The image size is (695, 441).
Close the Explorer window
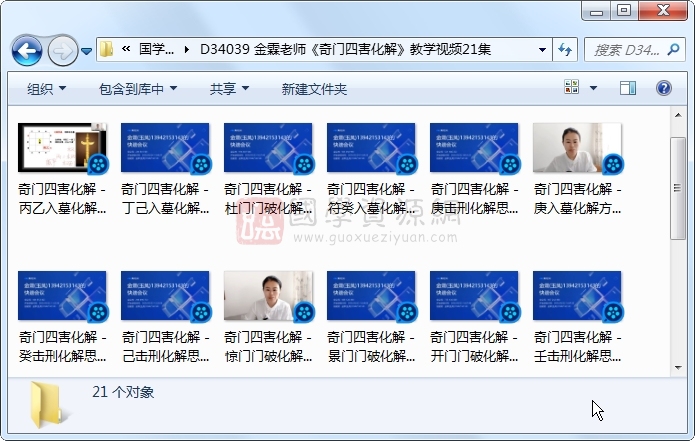(x=663, y=11)
